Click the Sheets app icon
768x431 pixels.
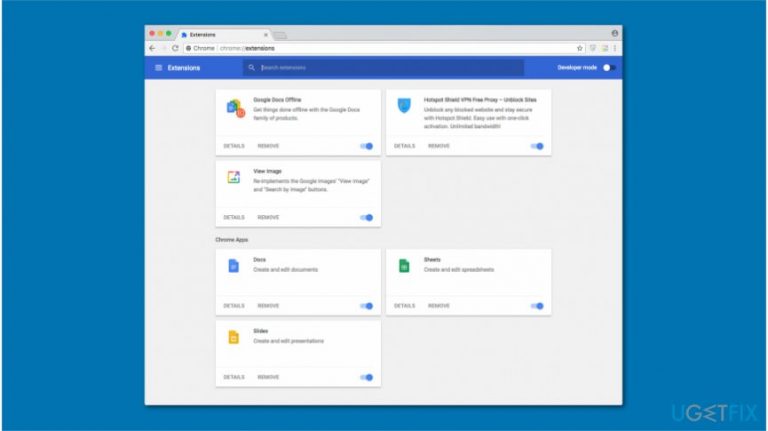click(404, 265)
